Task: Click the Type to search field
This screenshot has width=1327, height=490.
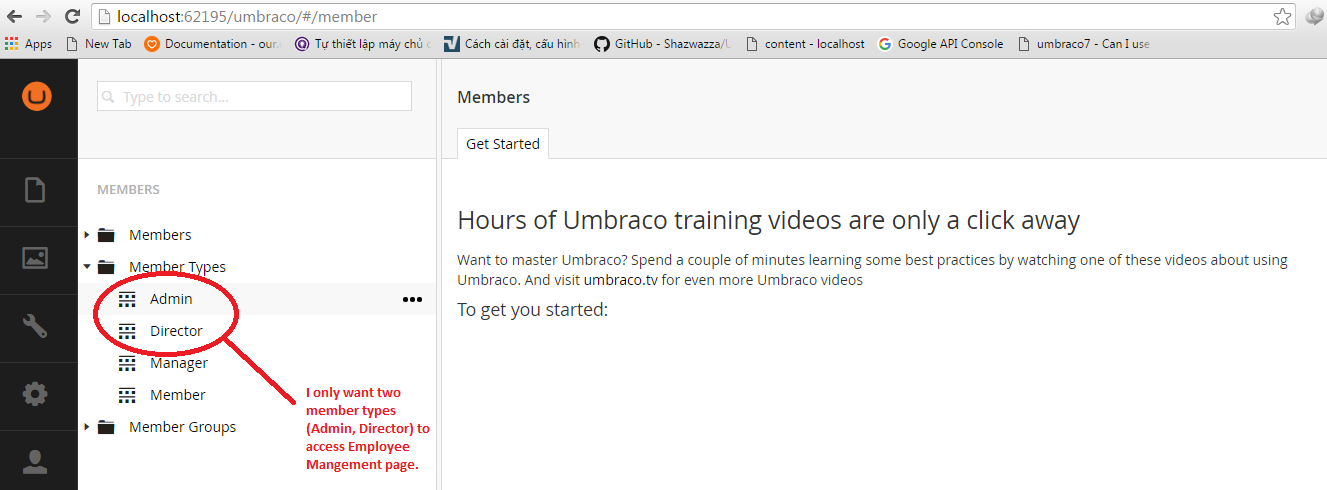Action: (x=254, y=96)
